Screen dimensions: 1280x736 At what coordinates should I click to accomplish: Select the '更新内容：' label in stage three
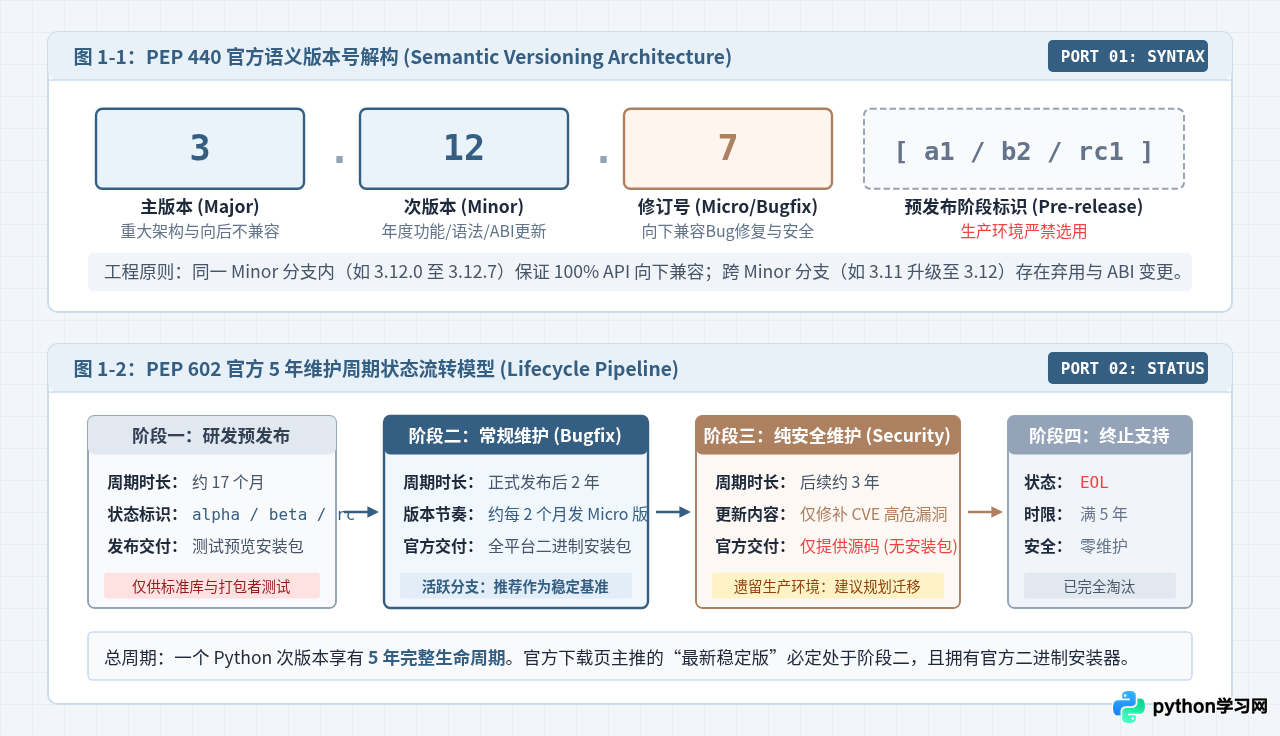pyautogui.click(x=754, y=514)
